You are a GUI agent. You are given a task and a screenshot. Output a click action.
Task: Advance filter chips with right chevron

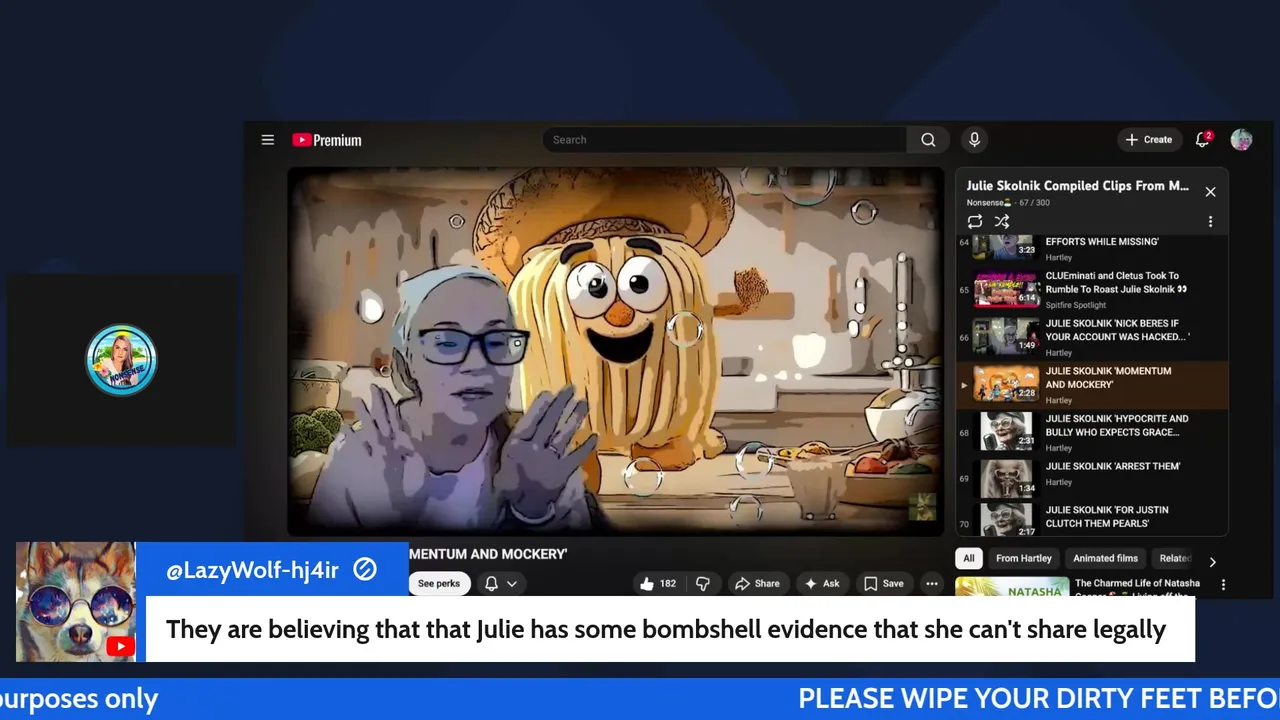point(1212,562)
